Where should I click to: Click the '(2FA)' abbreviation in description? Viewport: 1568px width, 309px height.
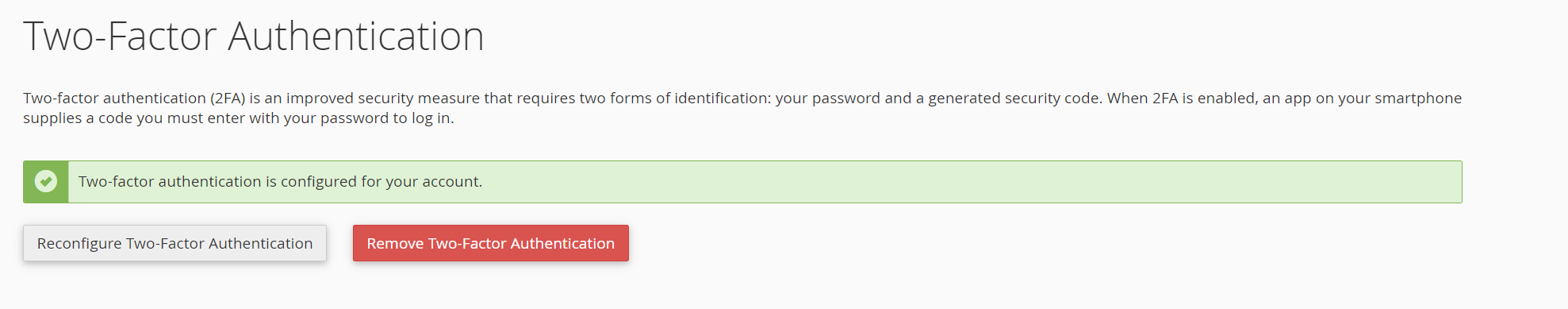pos(227,98)
